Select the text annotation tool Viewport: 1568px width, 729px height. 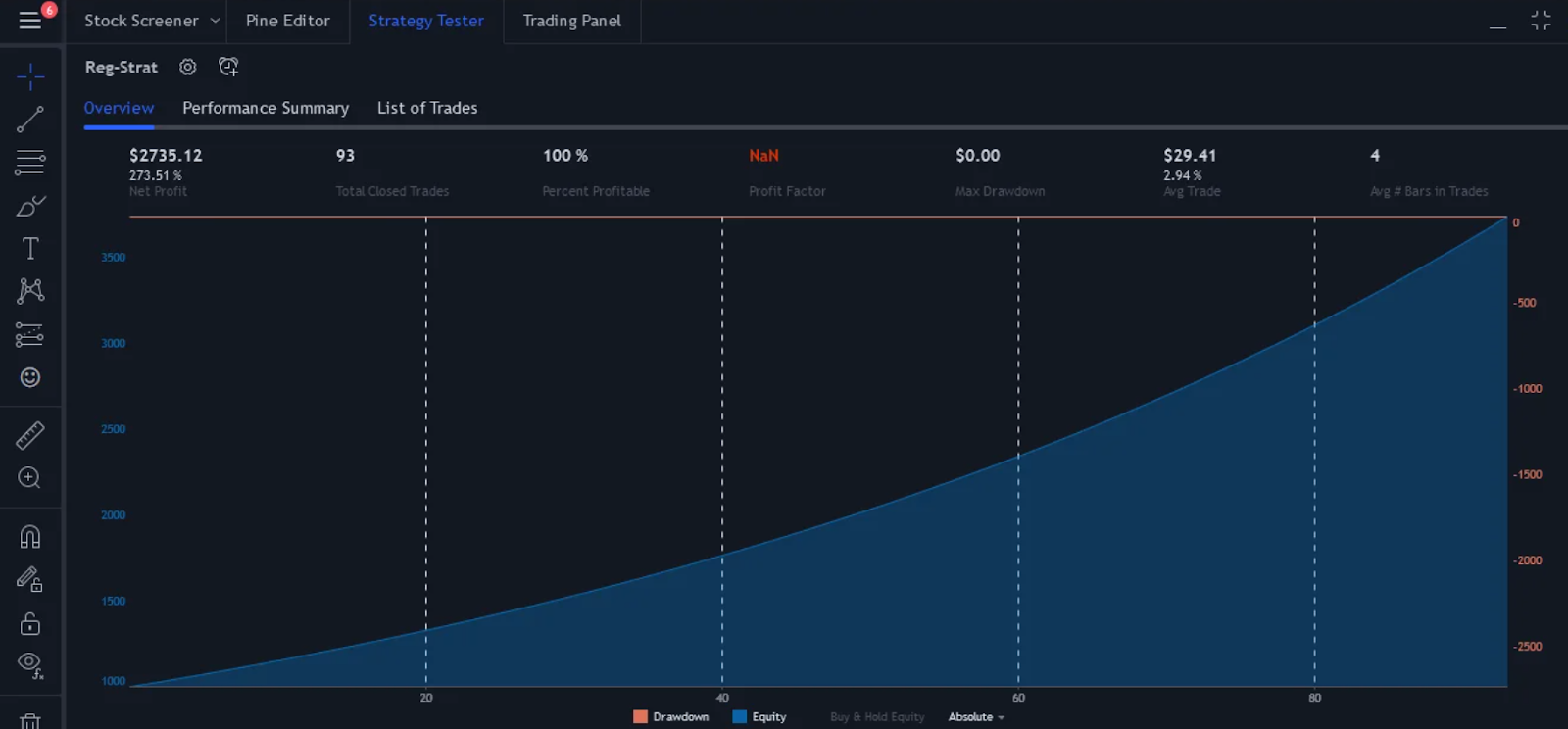(30, 248)
